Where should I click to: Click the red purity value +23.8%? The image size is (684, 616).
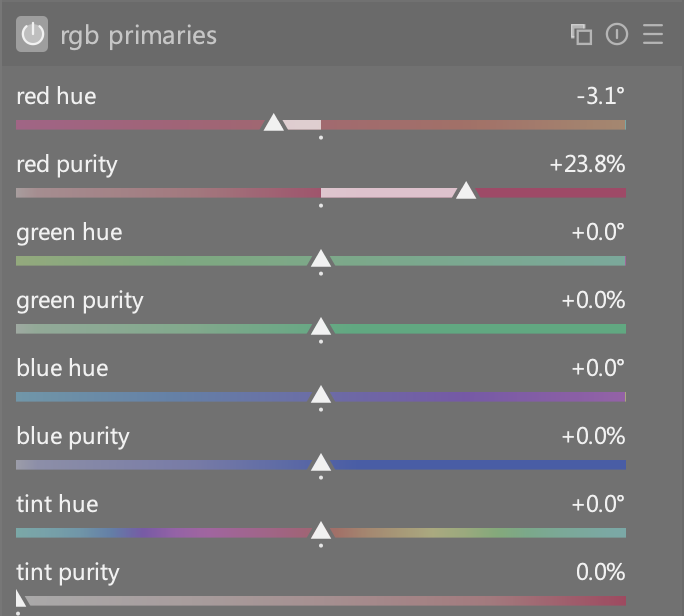[587, 164]
